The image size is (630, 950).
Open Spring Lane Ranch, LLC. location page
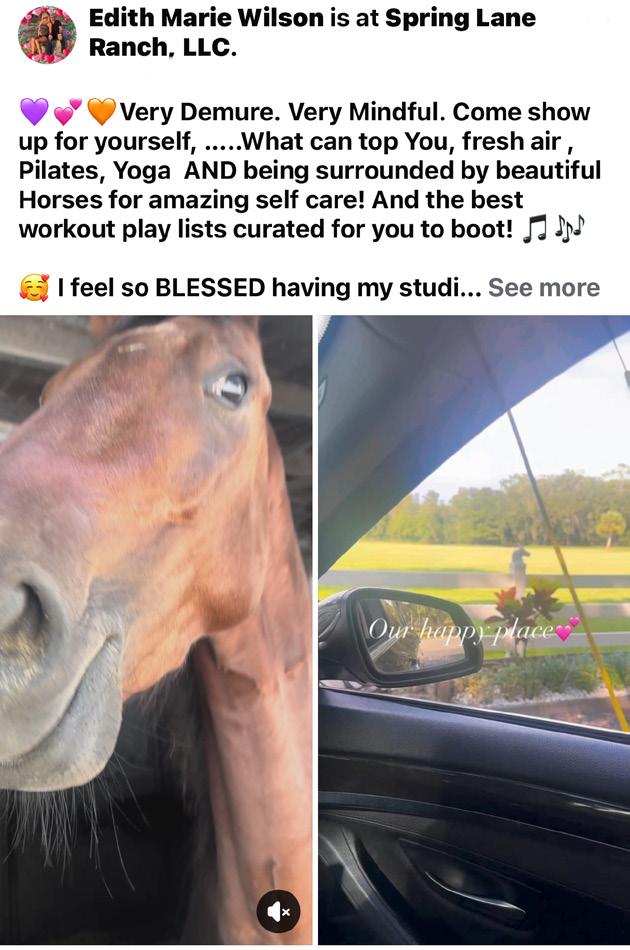312,33
